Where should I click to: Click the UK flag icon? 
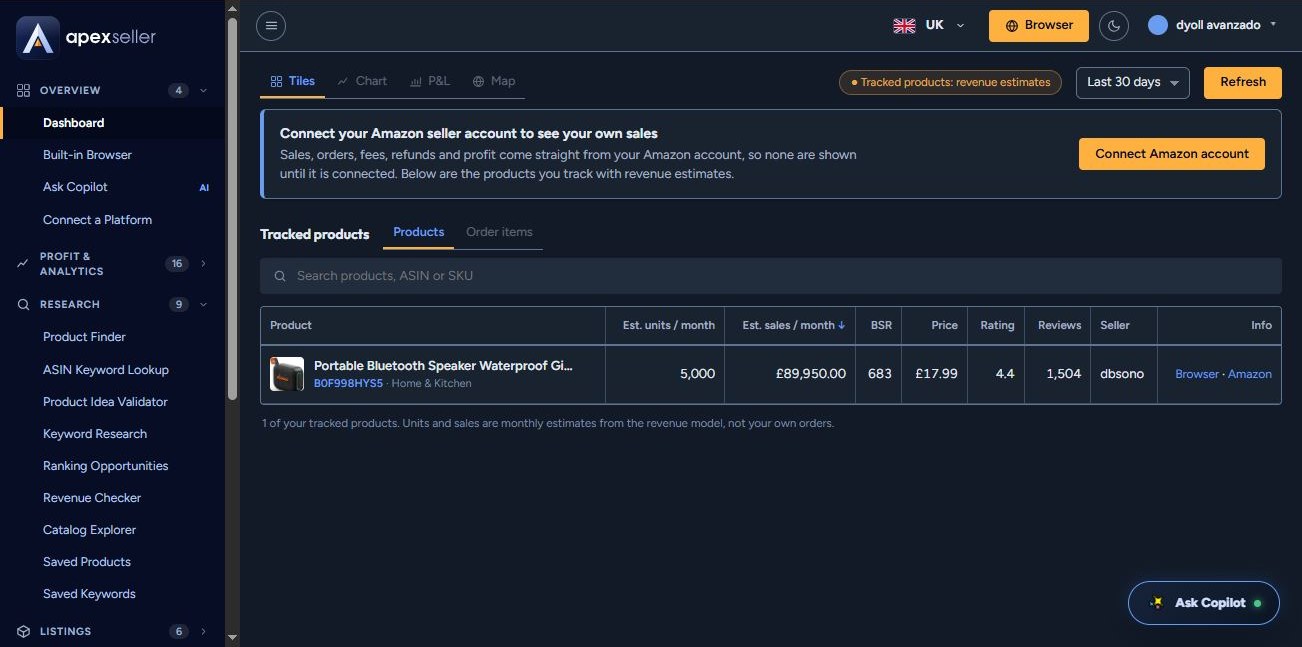click(x=904, y=26)
